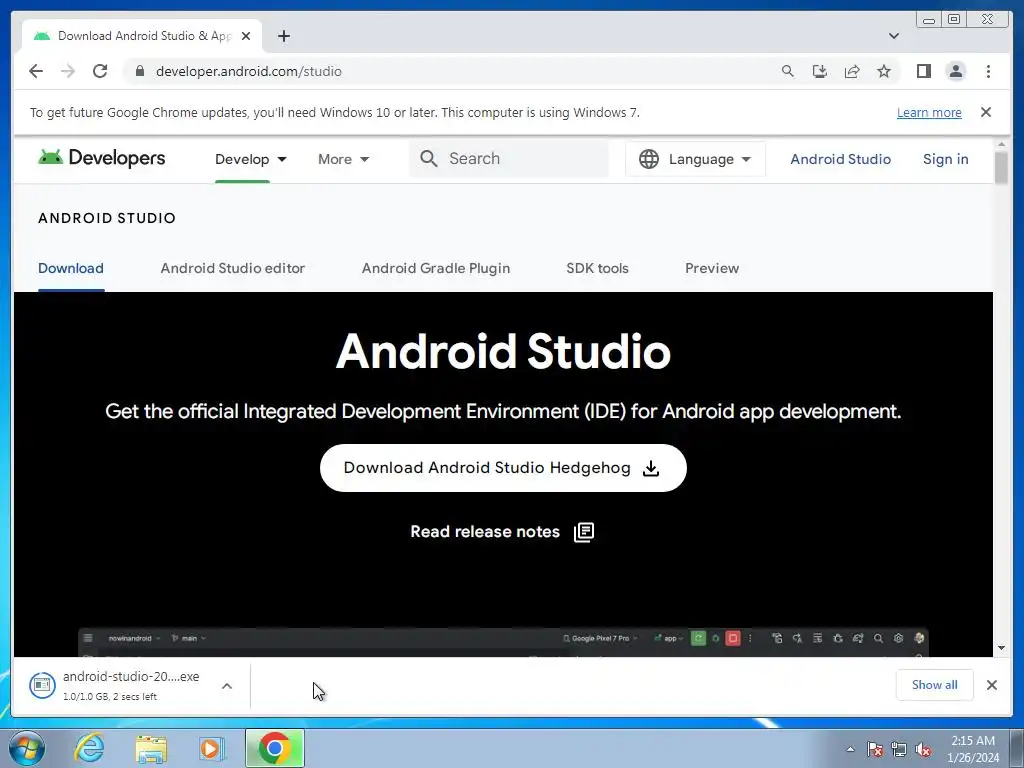Screen dimensions: 1024x768
Task: View site info via the padlock icon
Action: pos(140,71)
